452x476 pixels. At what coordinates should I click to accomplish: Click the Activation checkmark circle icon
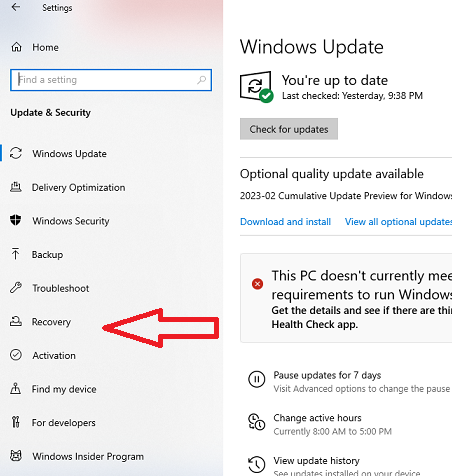pyautogui.click(x=16, y=355)
